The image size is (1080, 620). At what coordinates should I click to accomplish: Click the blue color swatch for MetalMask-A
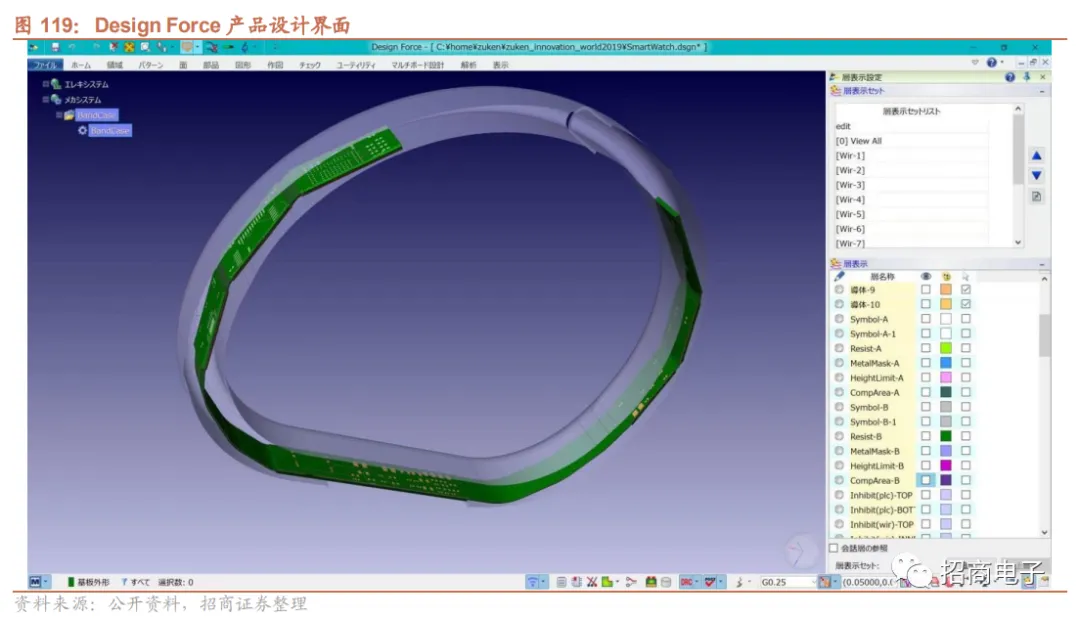[x=946, y=363]
